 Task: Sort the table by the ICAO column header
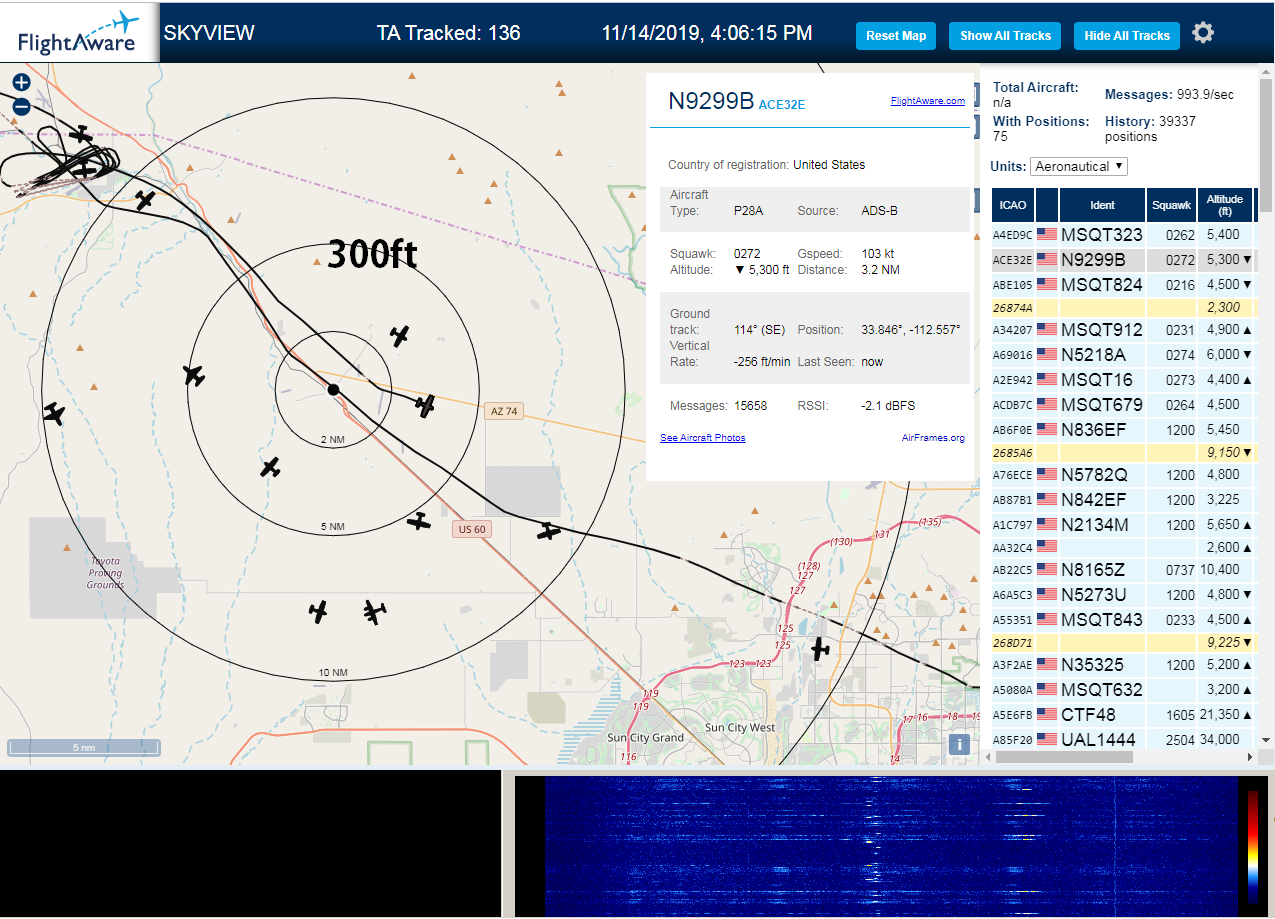click(1013, 205)
